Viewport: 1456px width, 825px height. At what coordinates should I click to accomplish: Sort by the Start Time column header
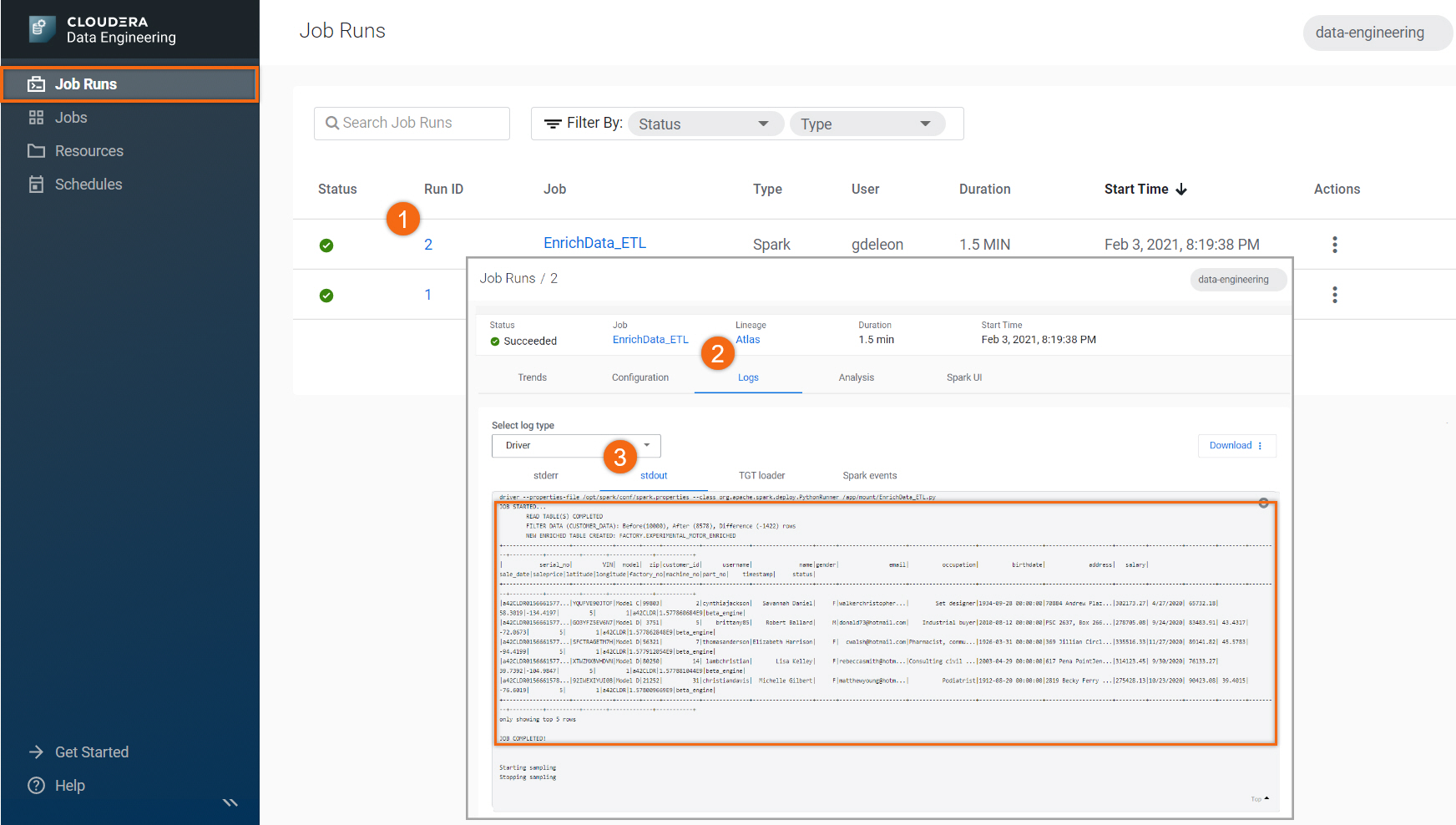[1136, 190]
